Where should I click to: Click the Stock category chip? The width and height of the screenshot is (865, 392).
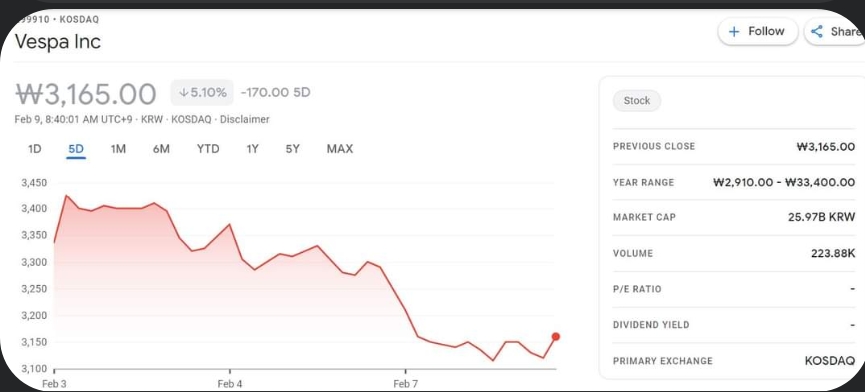coord(637,101)
